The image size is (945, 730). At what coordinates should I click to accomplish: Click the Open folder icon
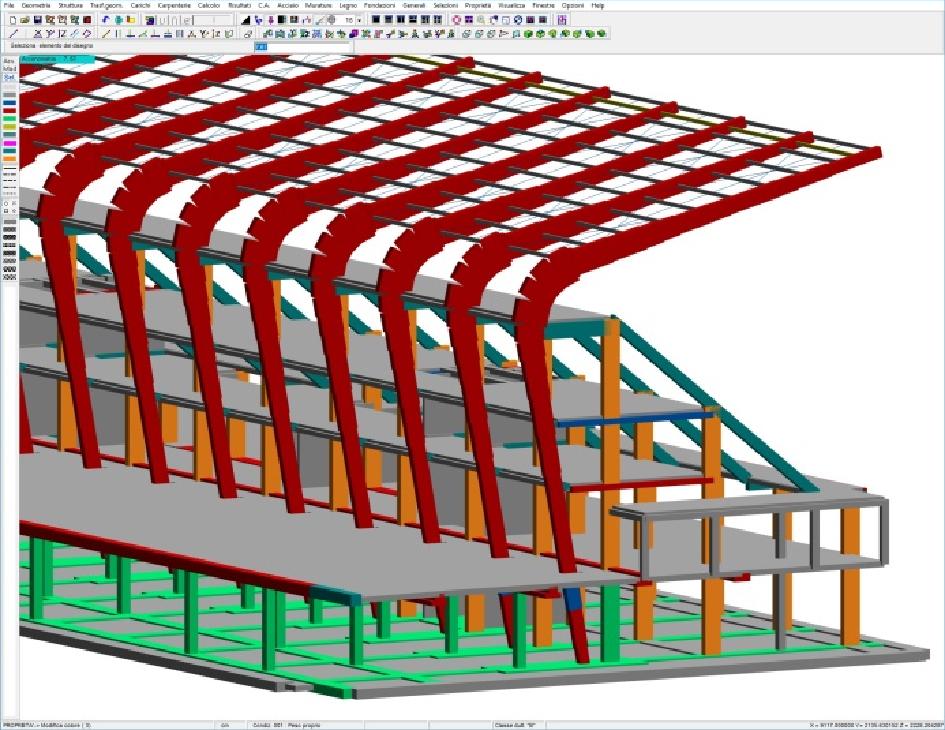[x=25, y=19]
